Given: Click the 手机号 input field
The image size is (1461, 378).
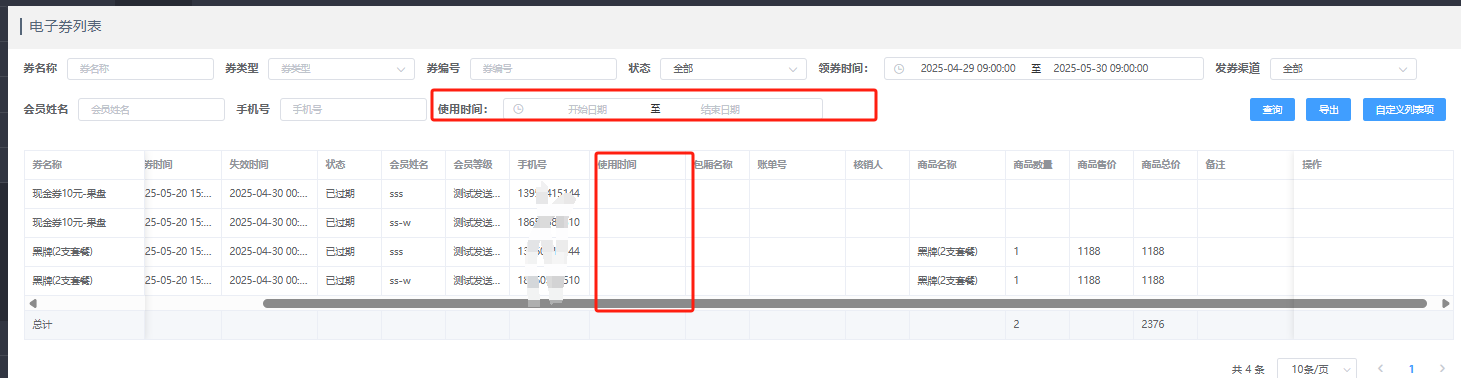Looking at the screenshot, I should (x=353, y=109).
